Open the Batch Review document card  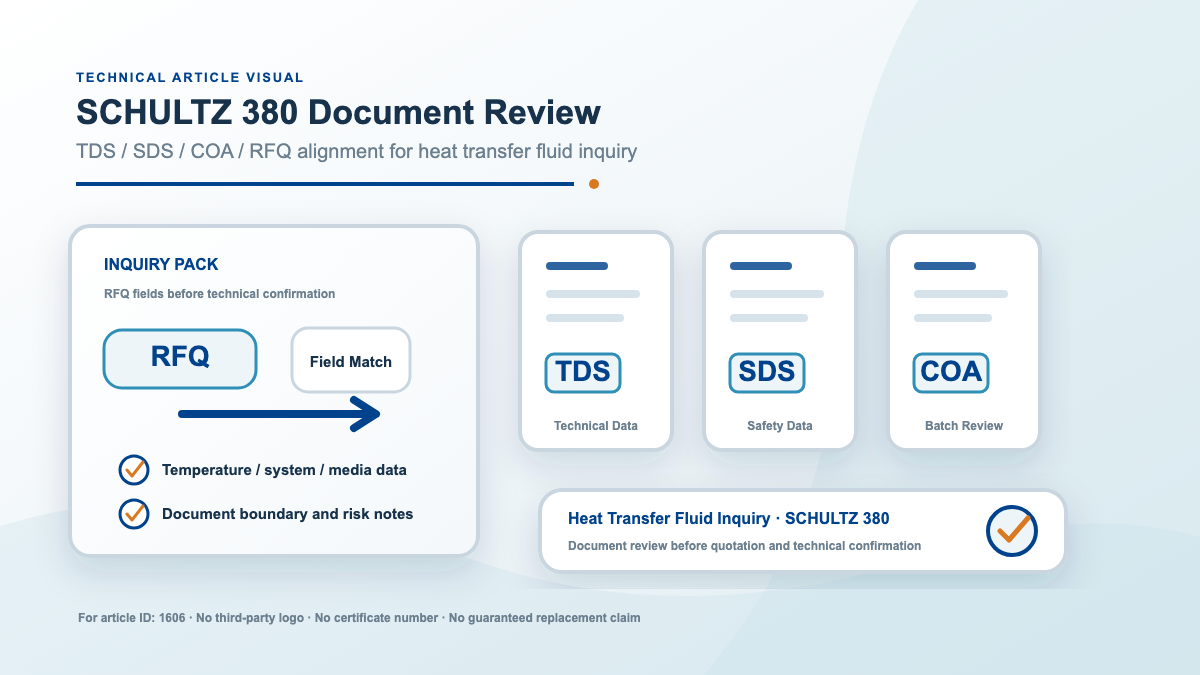964,341
